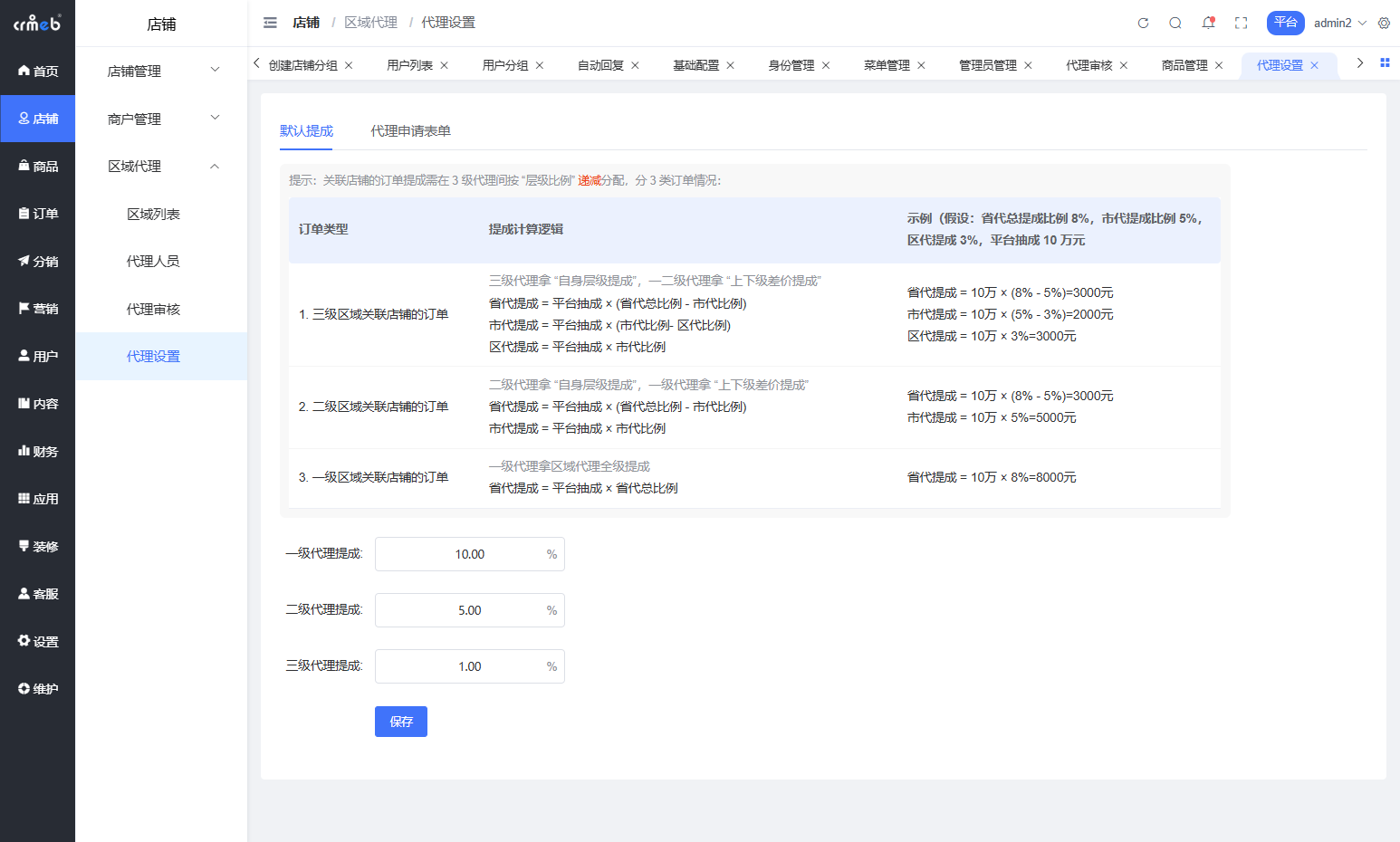Screen dimensions: 1400x842
Task: Toggle fullscreen with the expand icon
Action: point(1241,23)
